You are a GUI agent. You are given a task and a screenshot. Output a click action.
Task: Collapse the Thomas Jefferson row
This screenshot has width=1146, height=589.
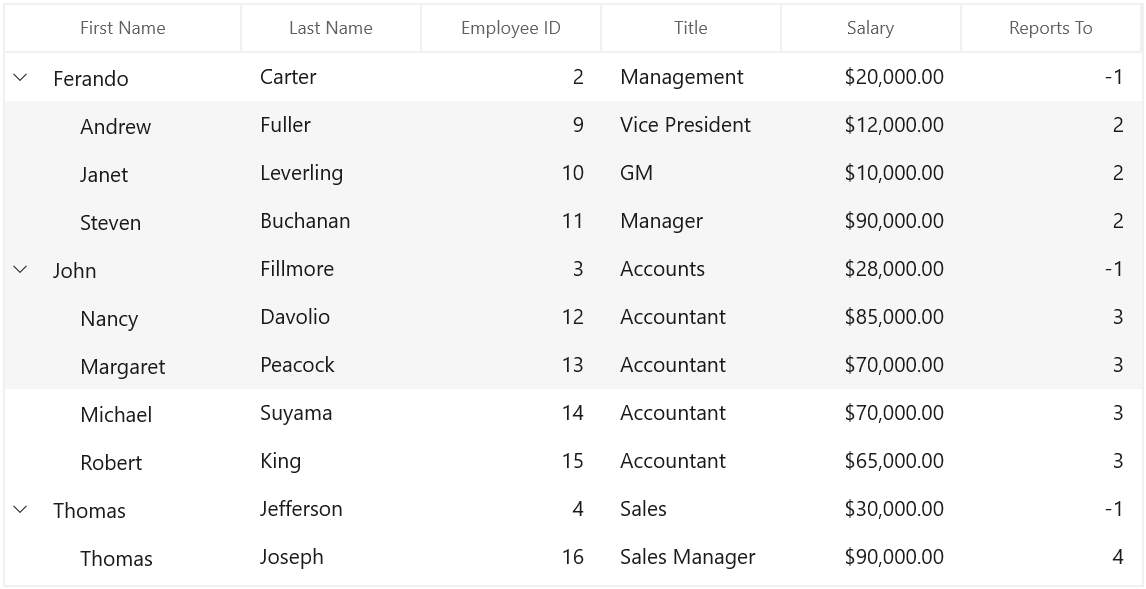tap(20, 509)
